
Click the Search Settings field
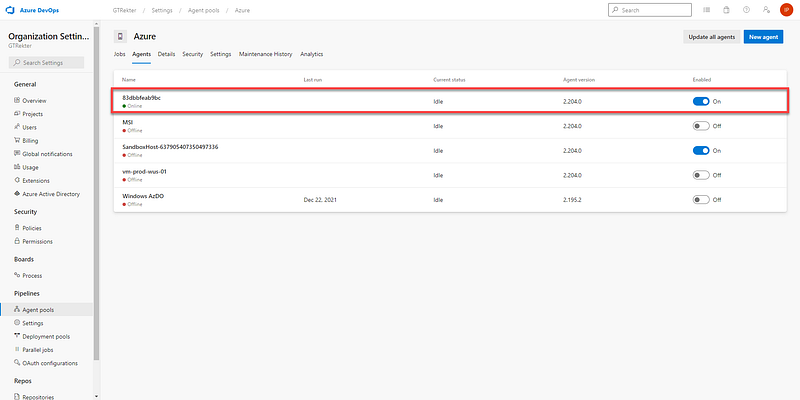pyautogui.click(x=46, y=63)
